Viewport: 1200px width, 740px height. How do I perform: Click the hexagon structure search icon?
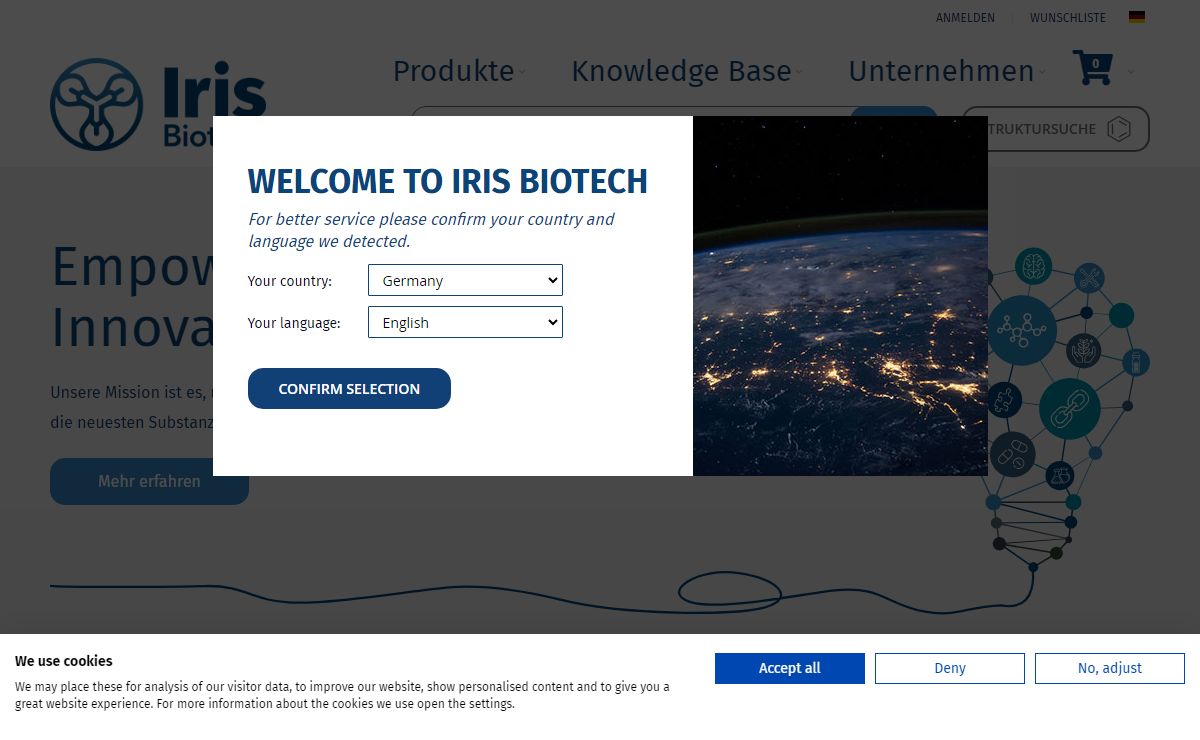tap(1119, 129)
